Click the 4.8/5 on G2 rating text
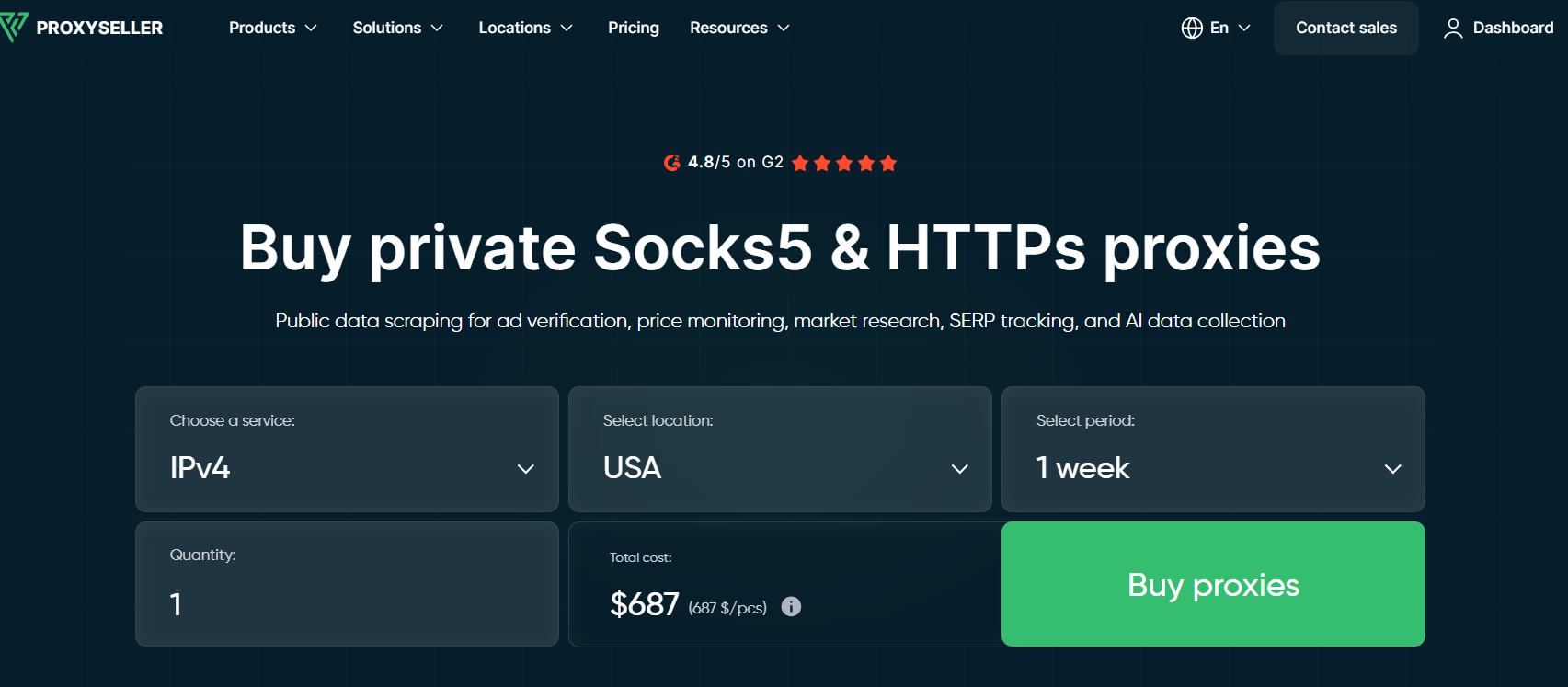 pyautogui.click(x=736, y=162)
